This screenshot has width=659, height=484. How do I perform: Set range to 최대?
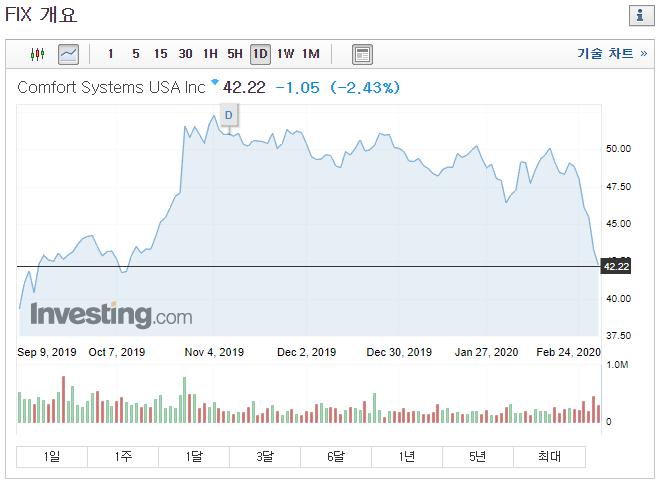click(x=549, y=456)
